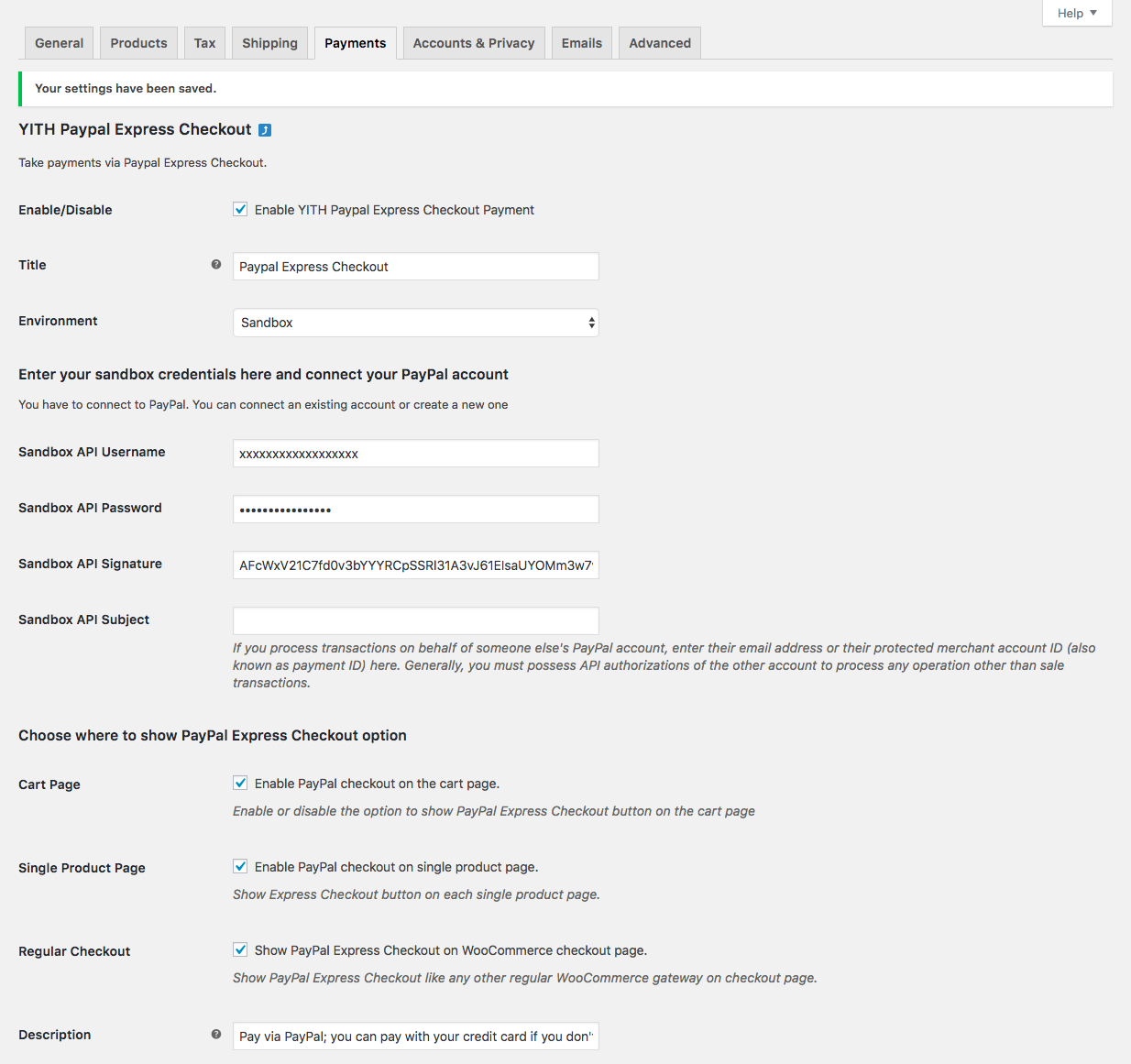
Task: Open the Shipping settings tab
Action: click(x=269, y=43)
